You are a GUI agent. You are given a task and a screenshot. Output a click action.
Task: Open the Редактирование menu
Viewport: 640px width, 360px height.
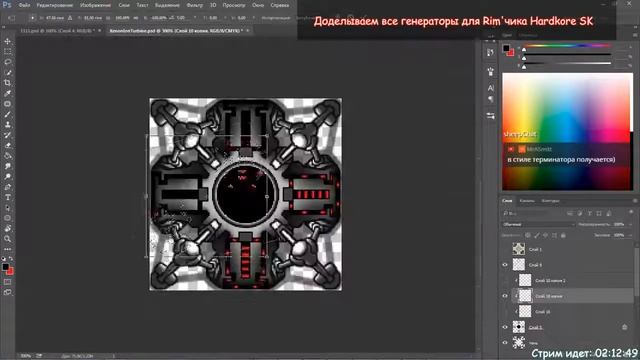click(55, 5)
